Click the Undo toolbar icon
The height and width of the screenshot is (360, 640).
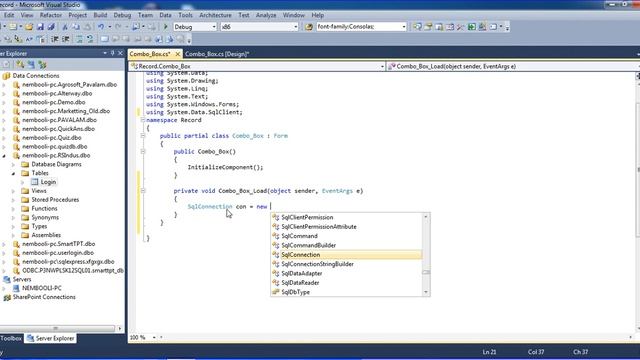(x=101, y=27)
